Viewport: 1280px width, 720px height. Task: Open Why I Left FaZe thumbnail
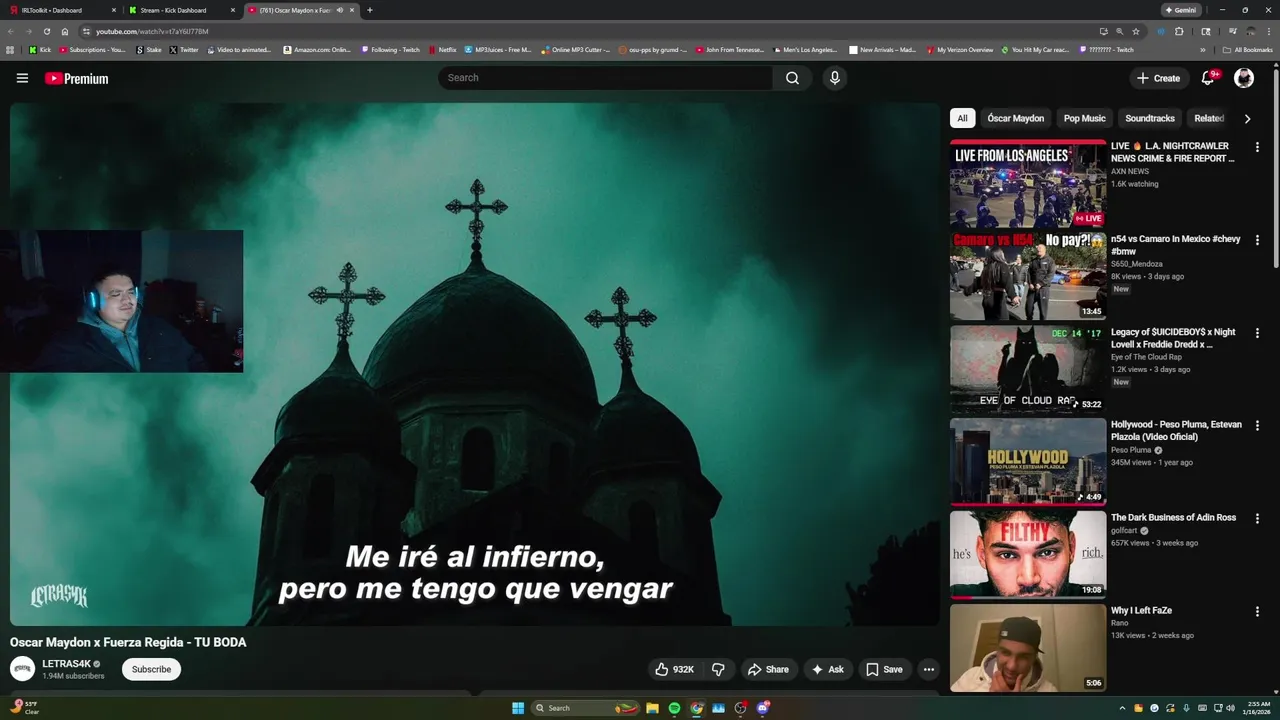tap(1028, 648)
